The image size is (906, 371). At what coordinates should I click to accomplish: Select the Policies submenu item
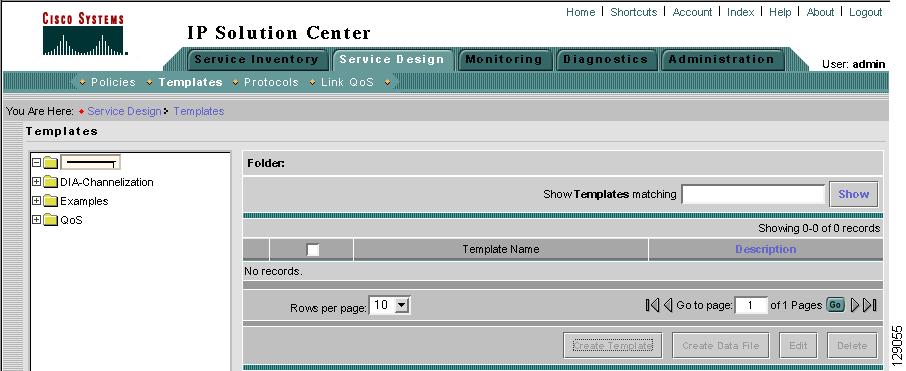[x=113, y=83]
